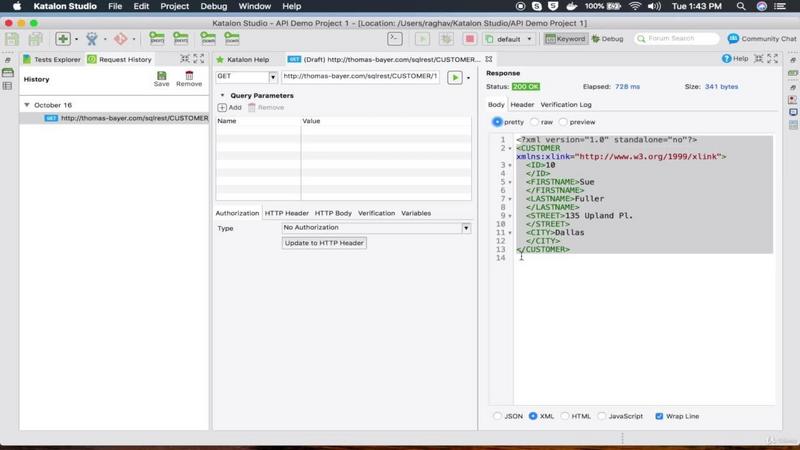Click the Save toolbar icon
Screen dimensions: 800x450
pyautogui.click(x=12, y=39)
